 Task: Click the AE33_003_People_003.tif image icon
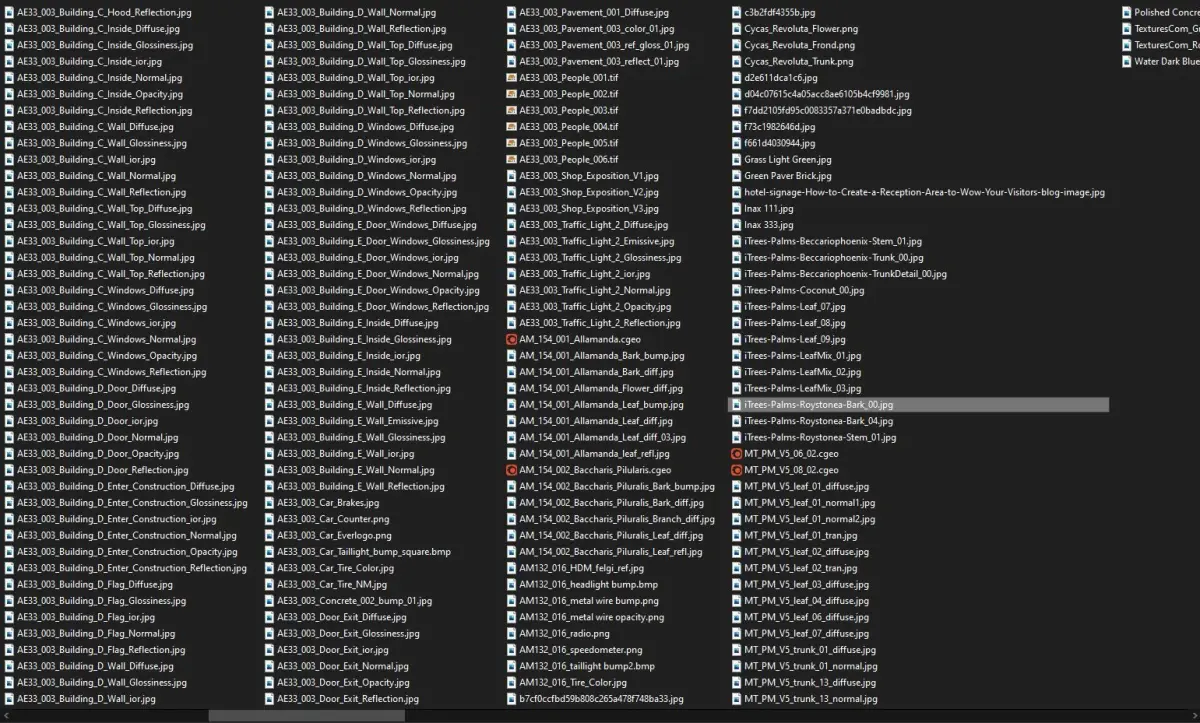coord(511,110)
